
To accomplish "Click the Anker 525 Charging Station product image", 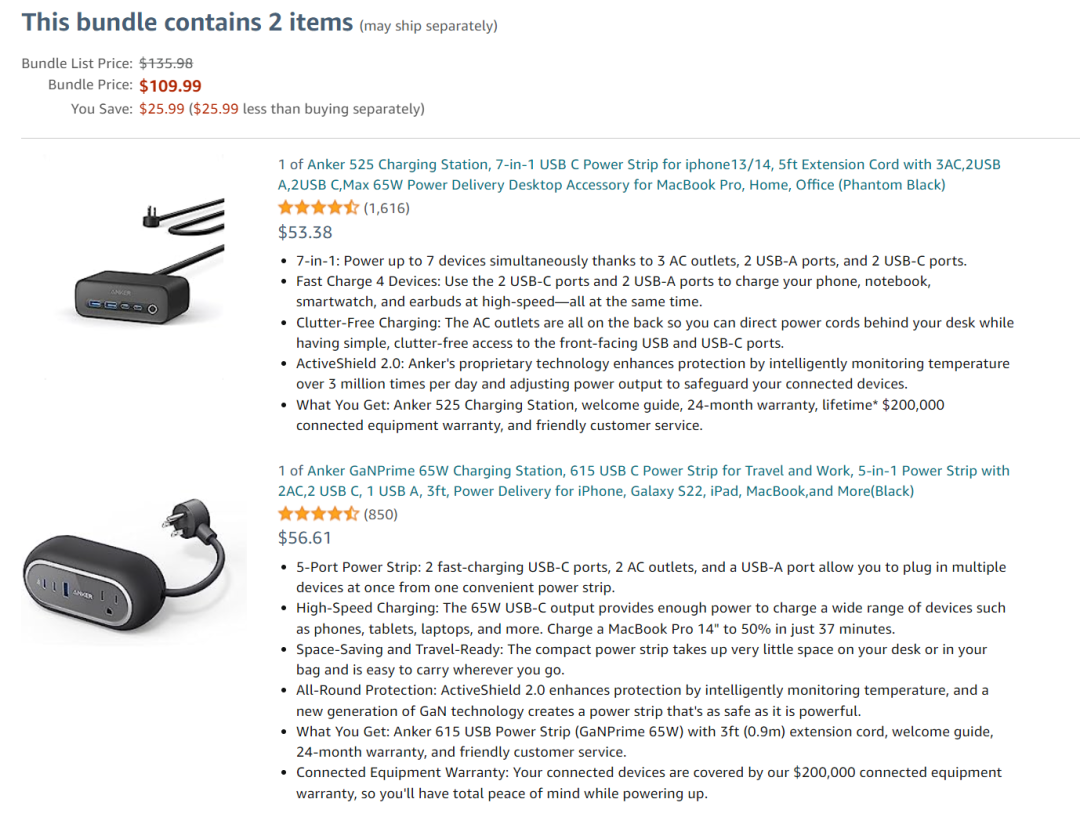I will tap(149, 262).
